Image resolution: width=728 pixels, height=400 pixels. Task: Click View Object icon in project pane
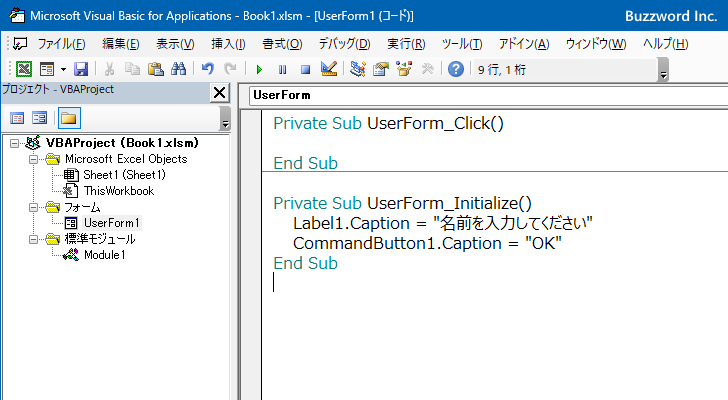(39, 118)
